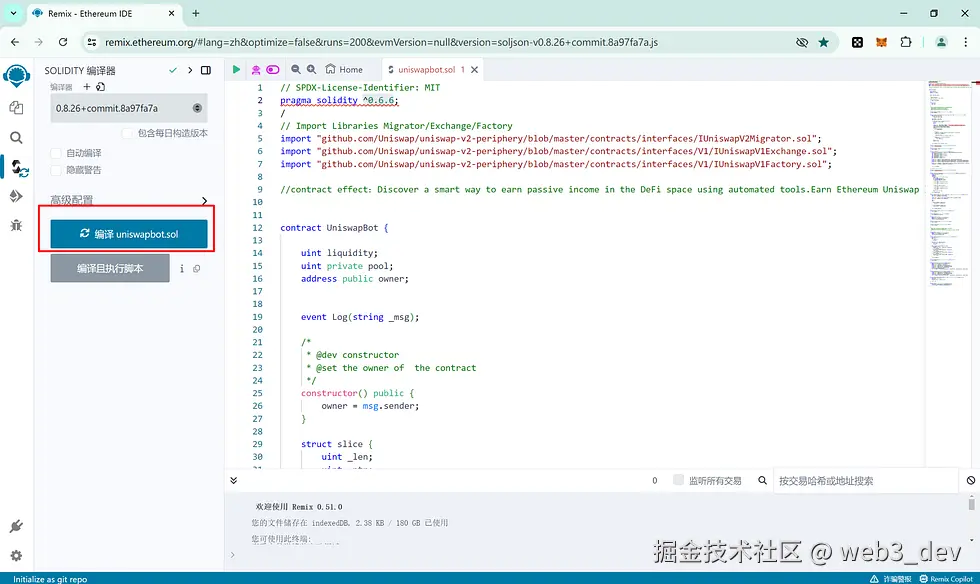The width and height of the screenshot is (980, 584).
Task: Toggle the pink AI copilot switch
Action: tap(273, 69)
